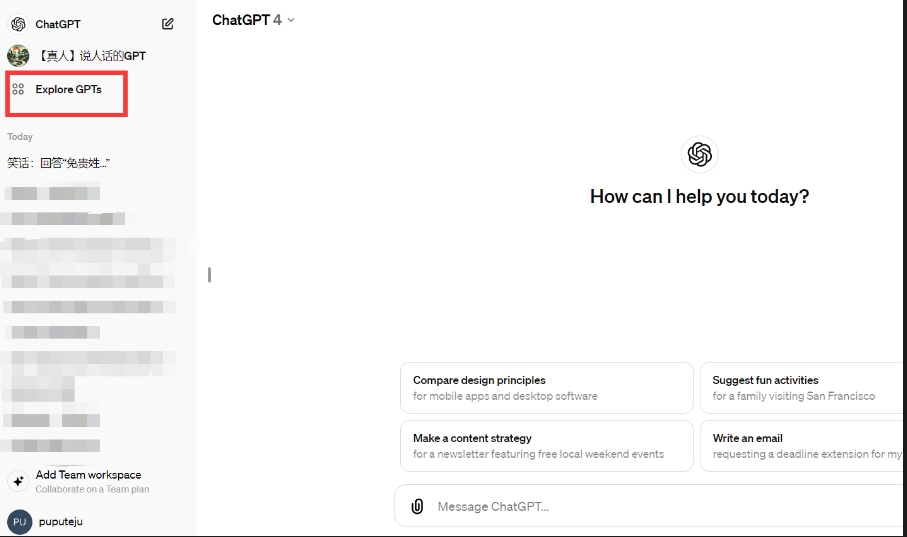Image resolution: width=907 pixels, height=537 pixels.
Task: Choose the Compare design principles suggestion
Action: 546,388
